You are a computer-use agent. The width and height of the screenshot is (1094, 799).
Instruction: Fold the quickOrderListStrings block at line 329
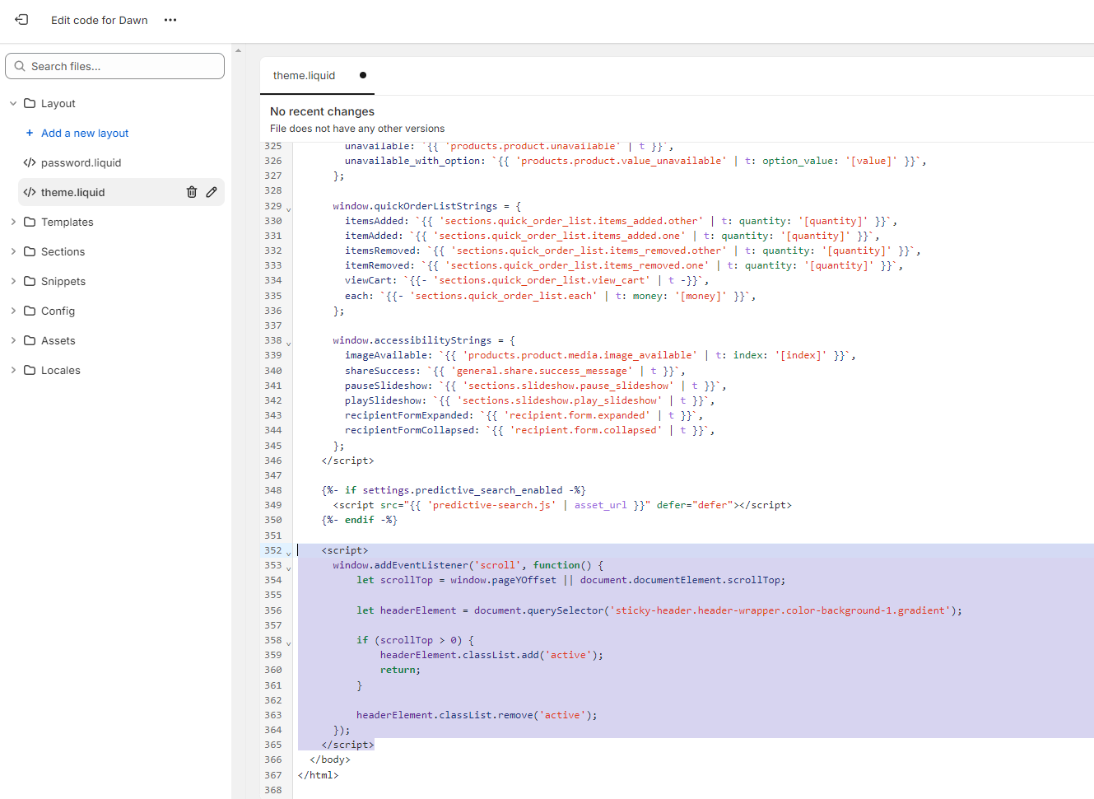(x=289, y=207)
